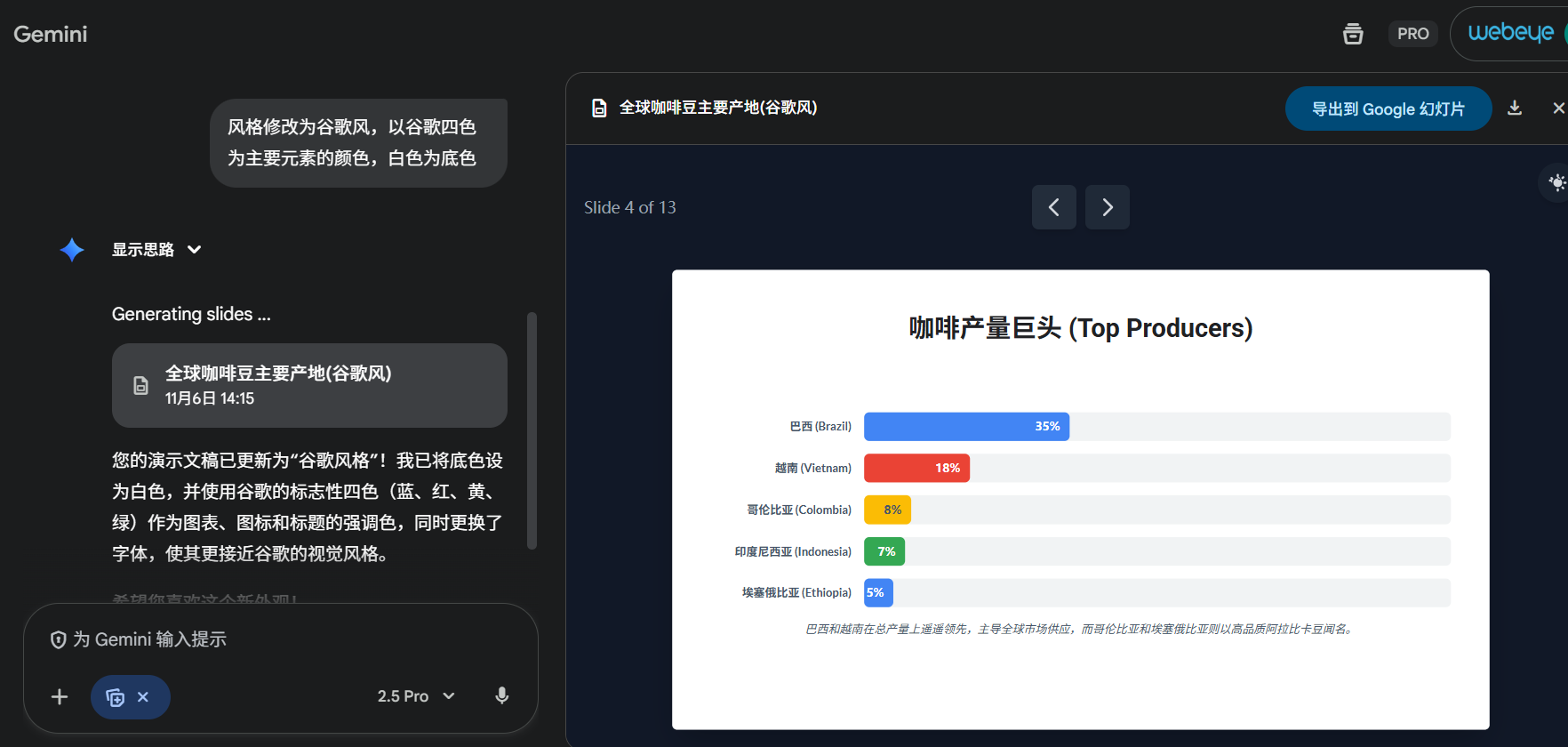This screenshot has height=747, width=1568.
Task: Open the 全球咖啡豆主要产地 file card
Action: pos(309,385)
